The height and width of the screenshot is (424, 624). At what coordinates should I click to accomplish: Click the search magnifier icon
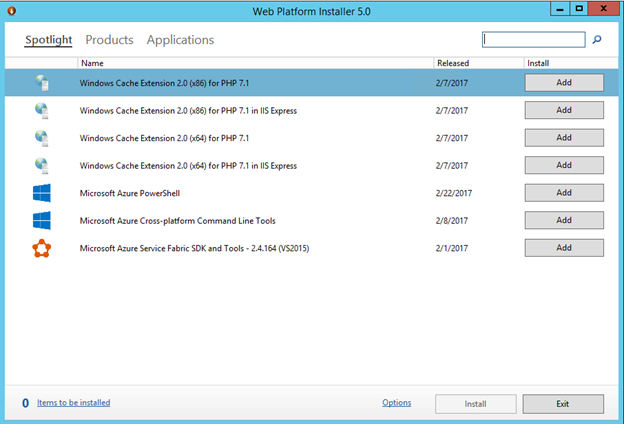pyautogui.click(x=598, y=40)
